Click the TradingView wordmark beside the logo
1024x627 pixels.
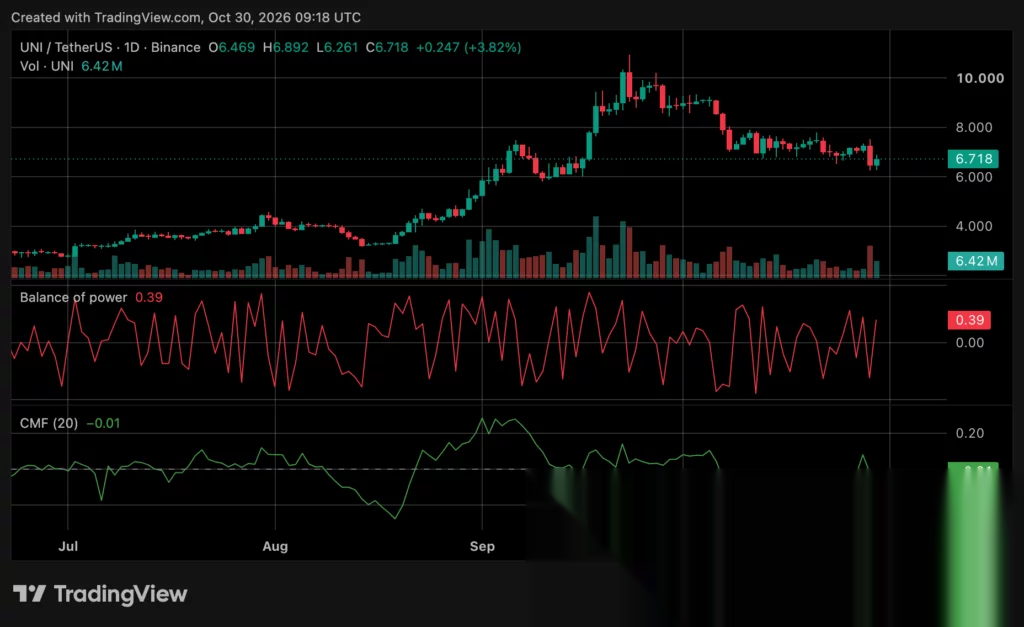(121, 594)
